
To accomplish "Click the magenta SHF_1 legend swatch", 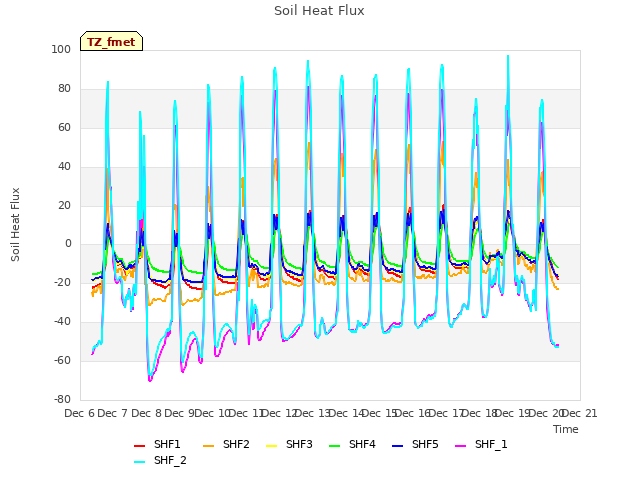I will click(460, 446).
